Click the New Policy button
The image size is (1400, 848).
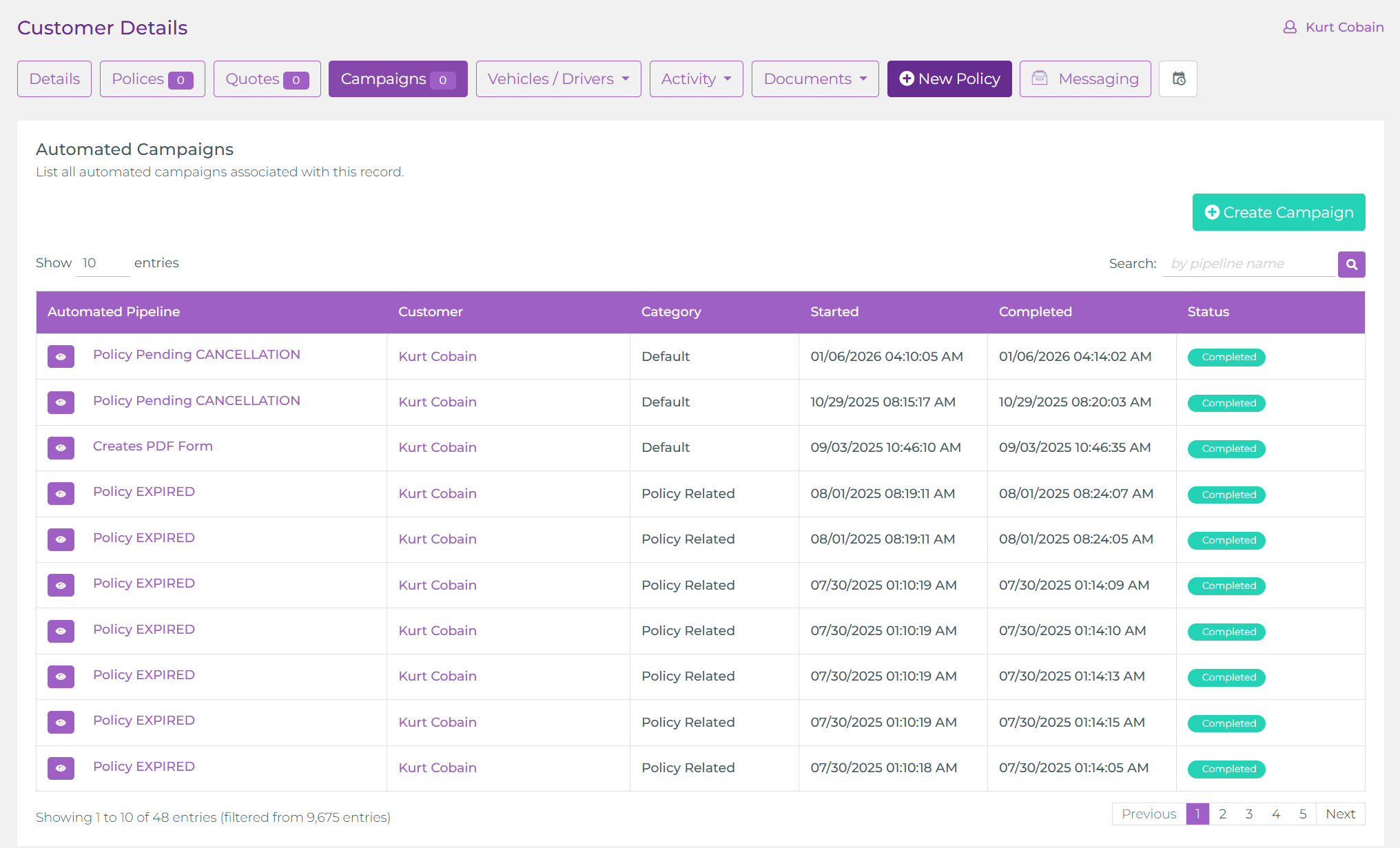[x=949, y=79]
